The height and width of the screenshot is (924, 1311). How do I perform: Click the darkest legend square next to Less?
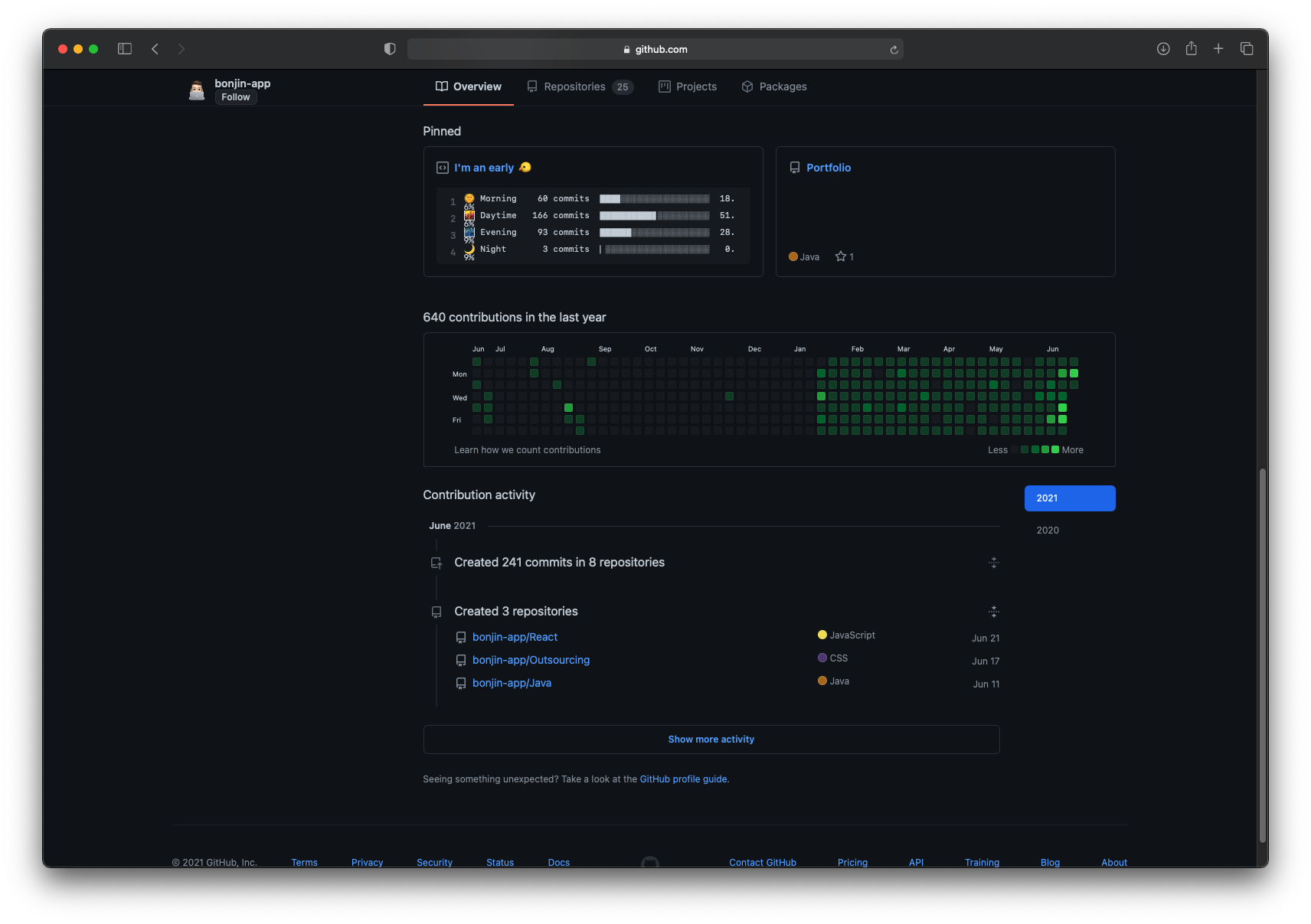click(1015, 449)
